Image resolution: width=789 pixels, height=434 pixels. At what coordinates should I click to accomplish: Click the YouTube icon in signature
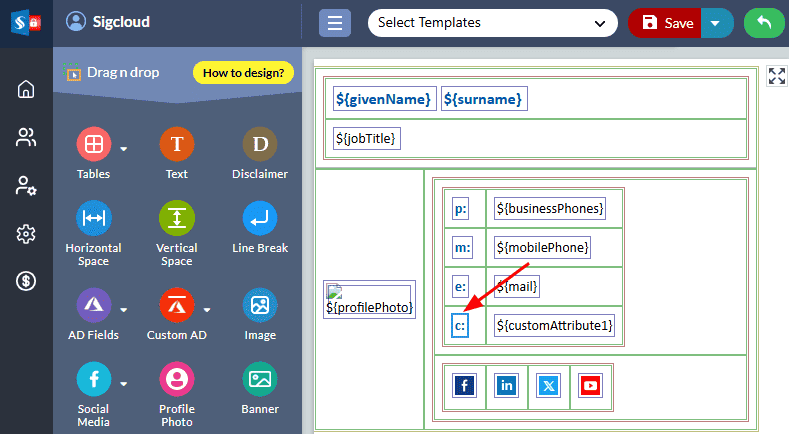pos(590,385)
